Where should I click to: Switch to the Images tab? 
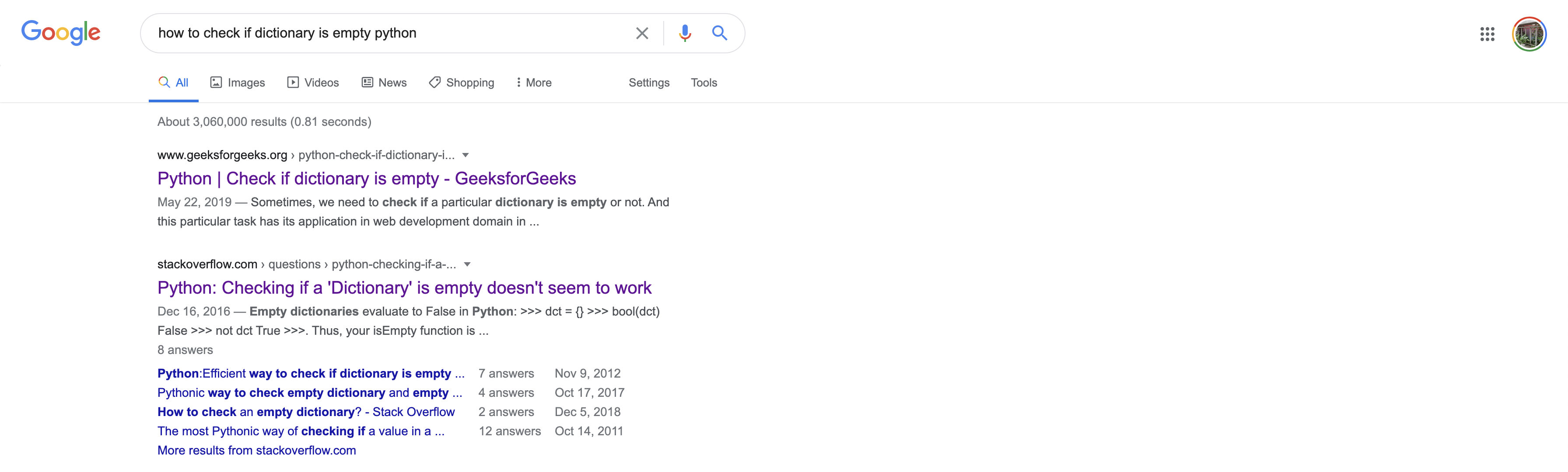coord(238,83)
